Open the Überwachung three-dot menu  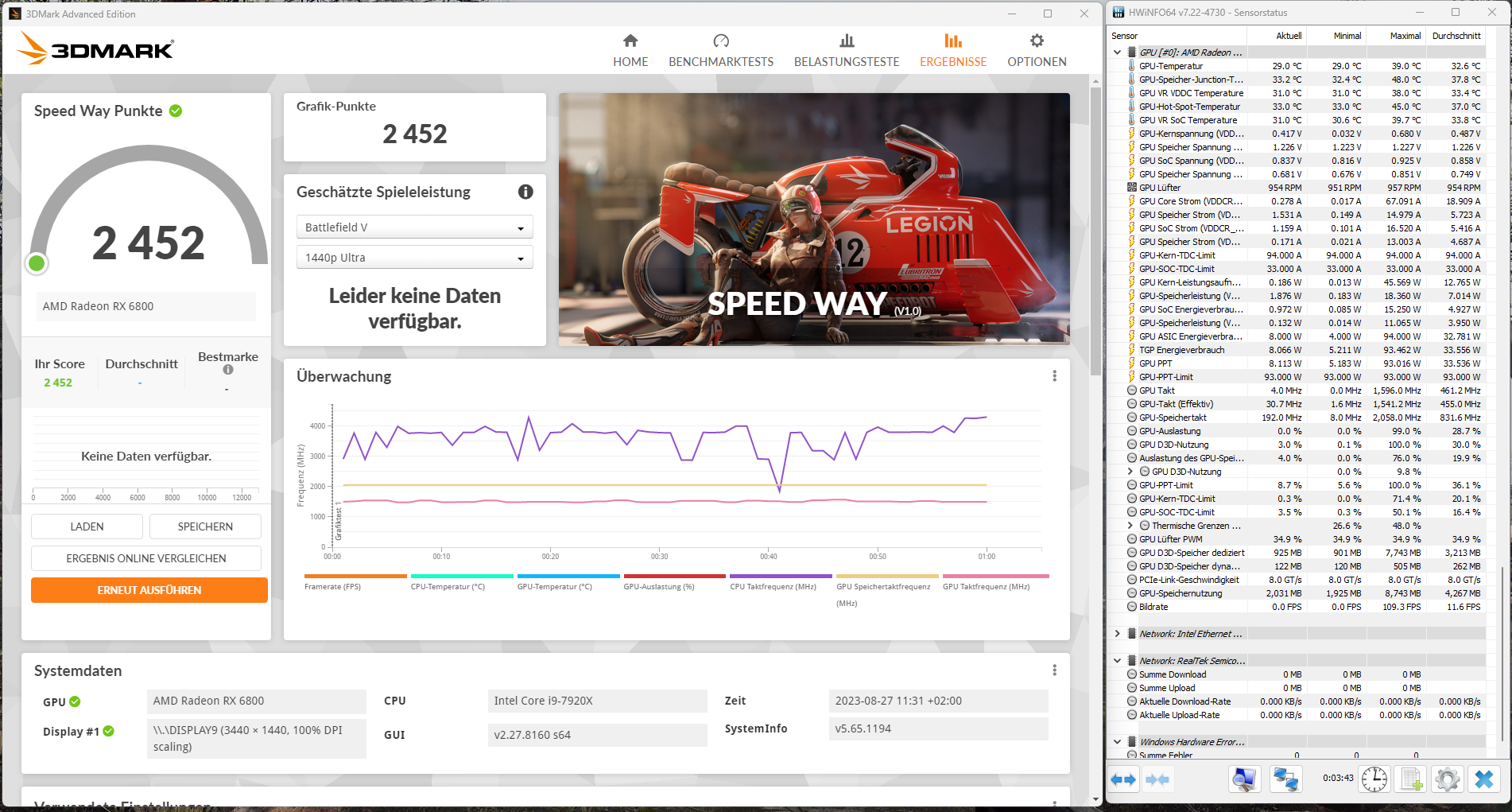(1054, 376)
